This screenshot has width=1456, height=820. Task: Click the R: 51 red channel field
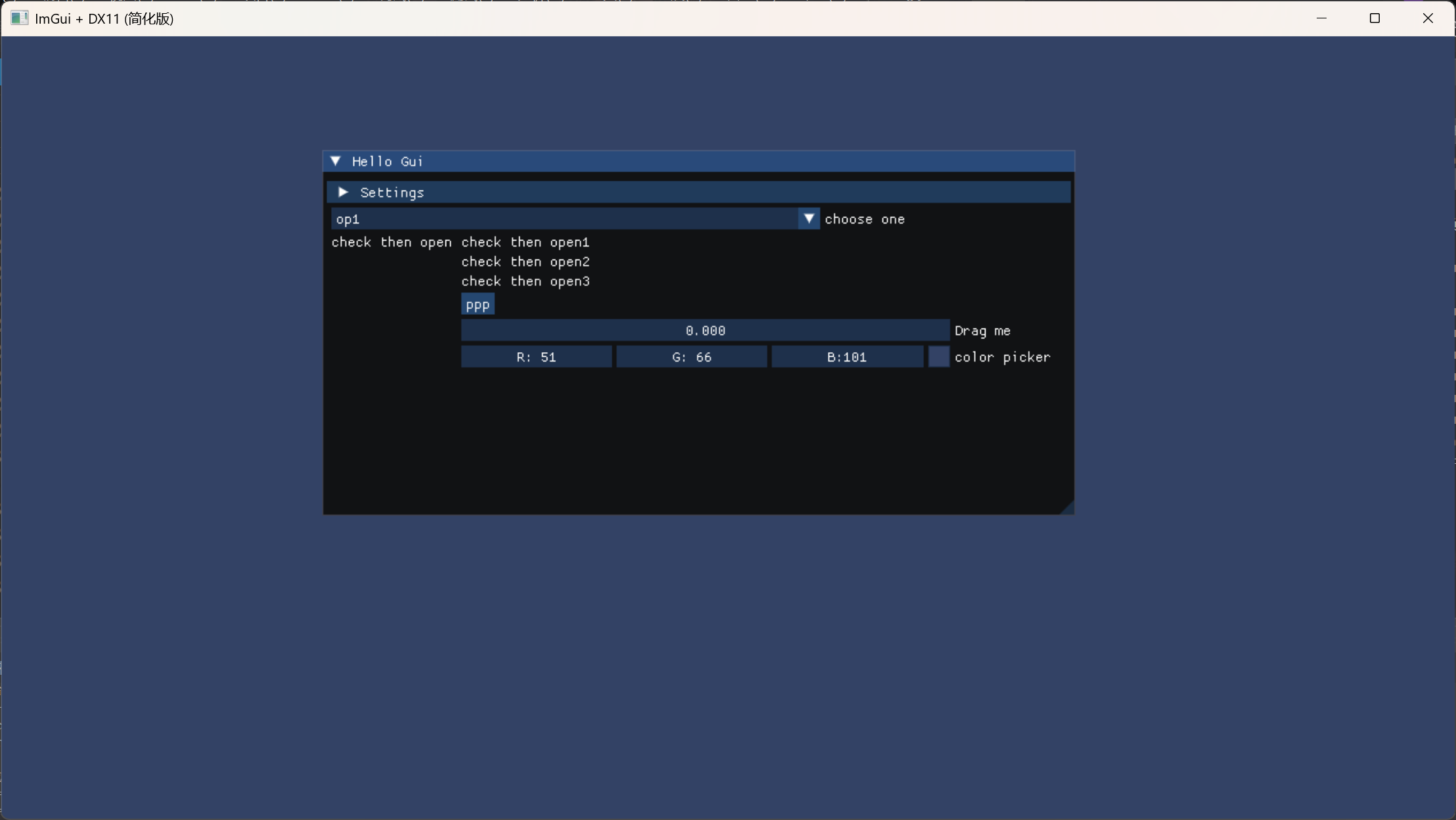536,357
